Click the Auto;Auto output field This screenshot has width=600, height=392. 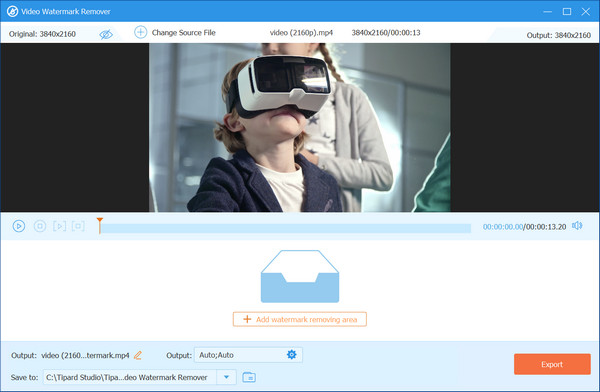pyautogui.click(x=248, y=355)
